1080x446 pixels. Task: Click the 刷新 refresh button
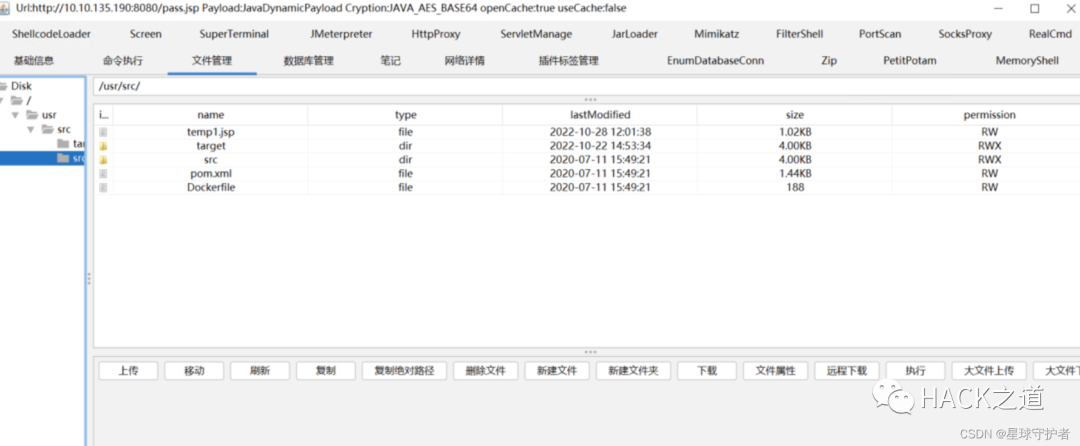click(260, 371)
